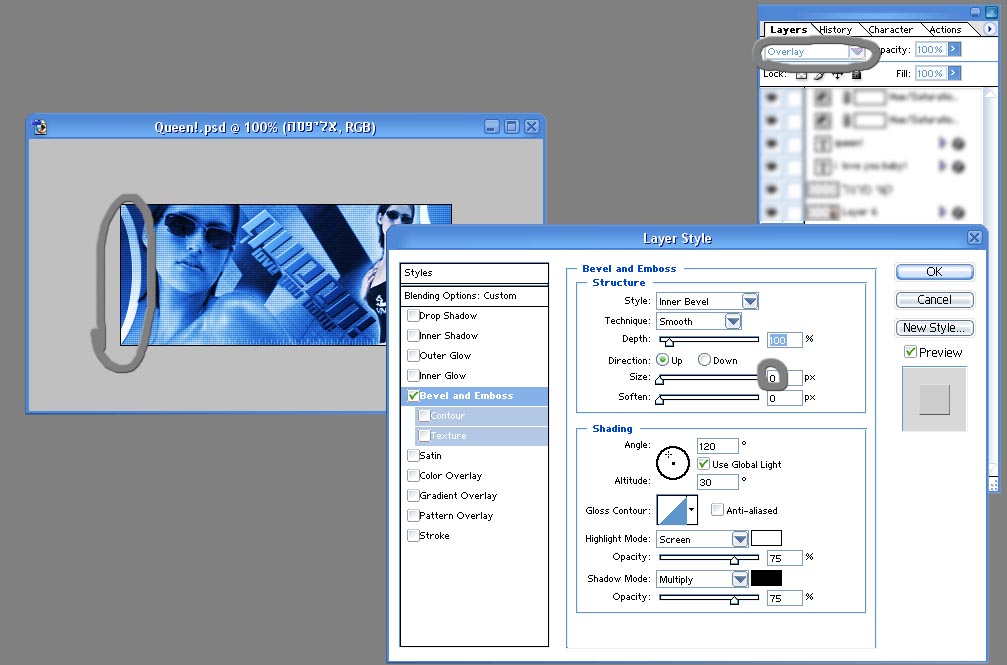Open the layer Opacity slider arrow
The image size is (1007, 665).
953,49
